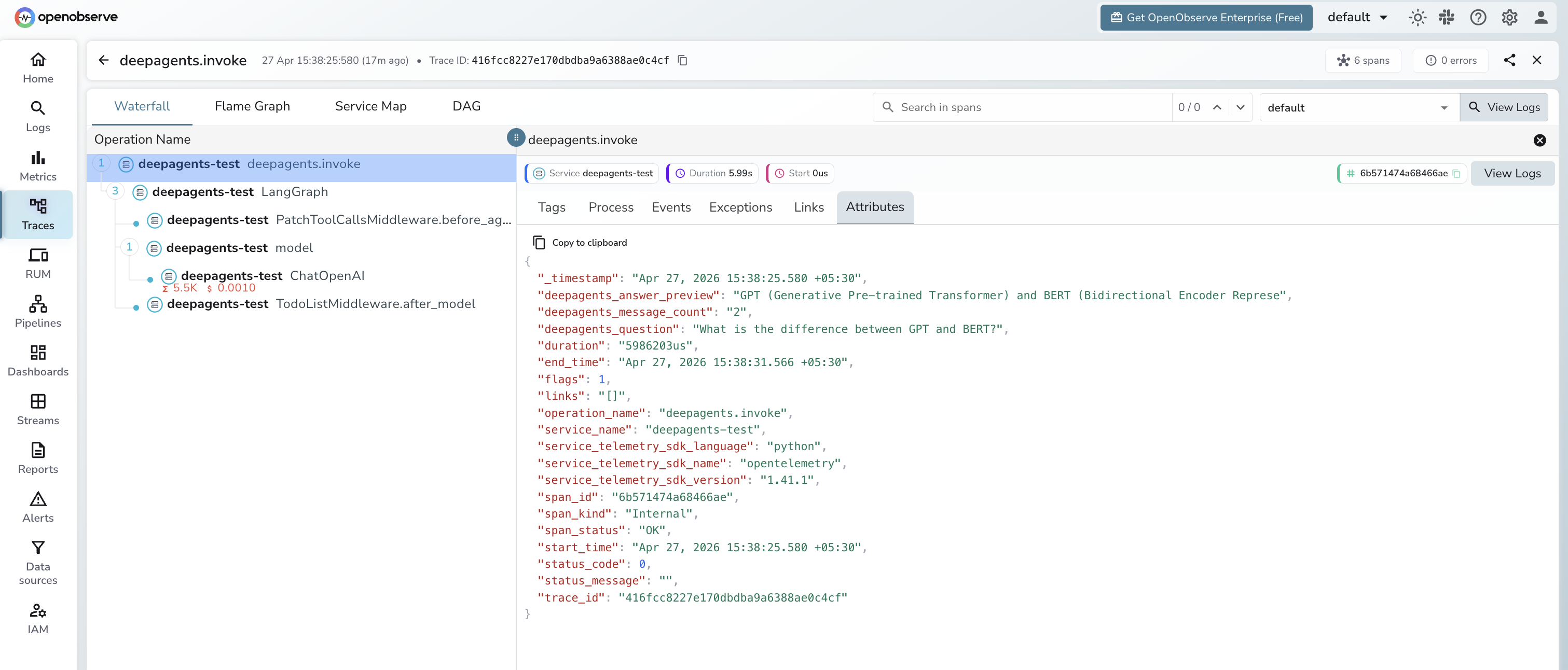
Task: Open the Traces section in the sidebar
Action: 38,214
